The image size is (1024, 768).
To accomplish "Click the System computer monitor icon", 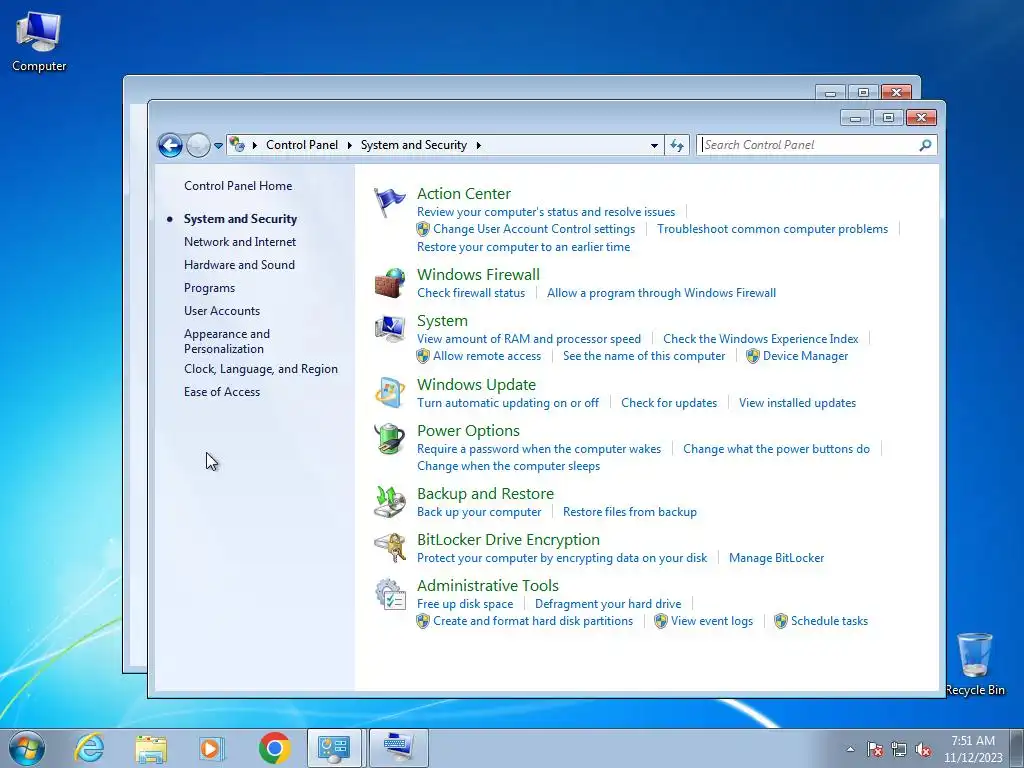I will 389,329.
